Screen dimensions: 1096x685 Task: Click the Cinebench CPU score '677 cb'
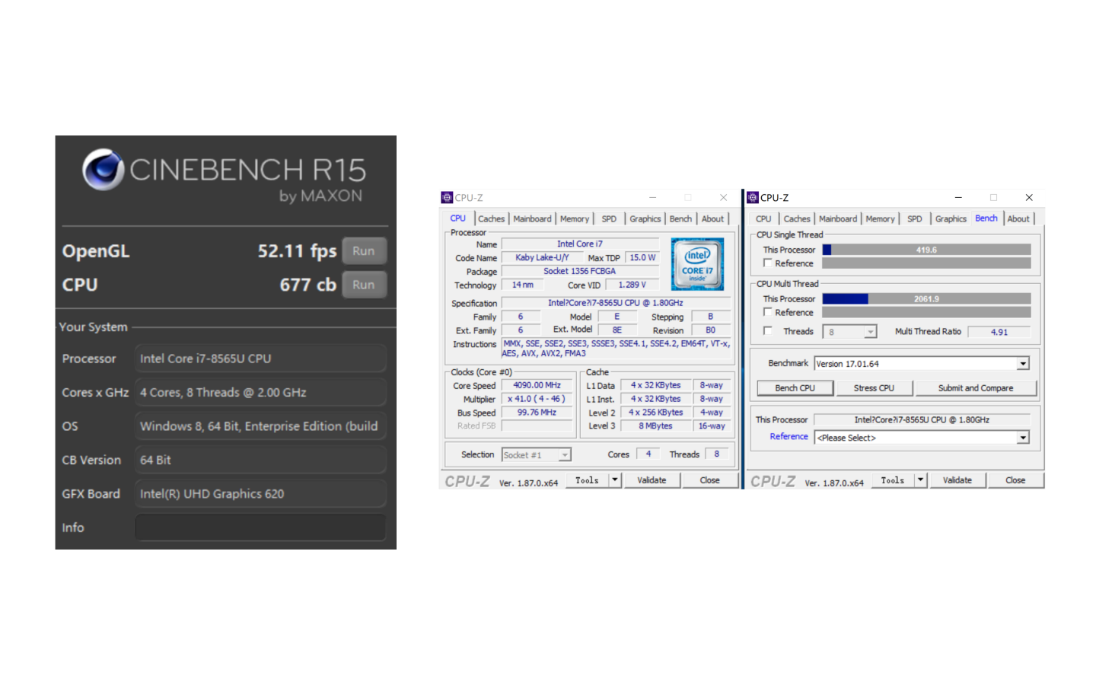(x=308, y=285)
